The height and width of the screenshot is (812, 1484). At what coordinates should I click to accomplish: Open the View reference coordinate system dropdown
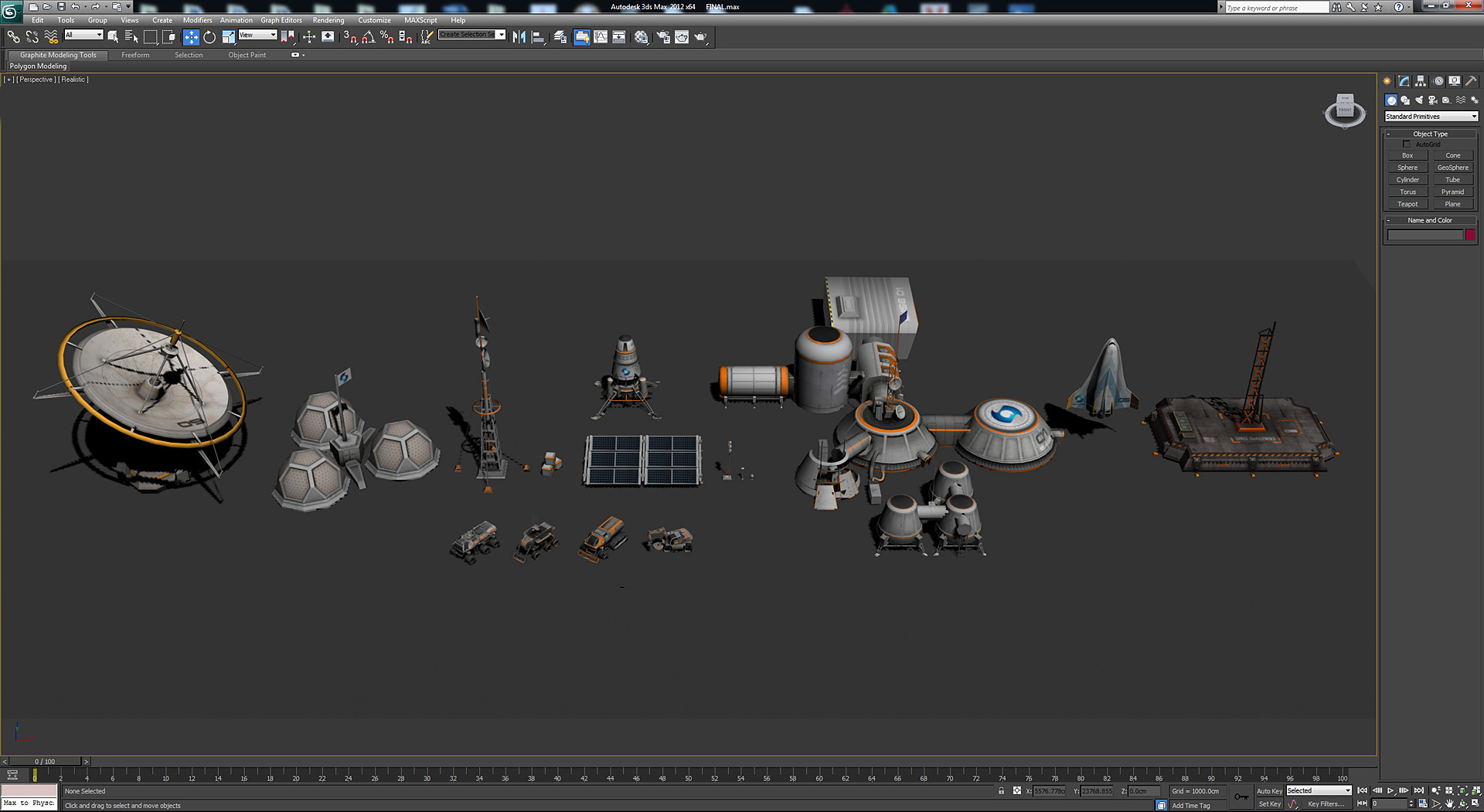coord(256,35)
